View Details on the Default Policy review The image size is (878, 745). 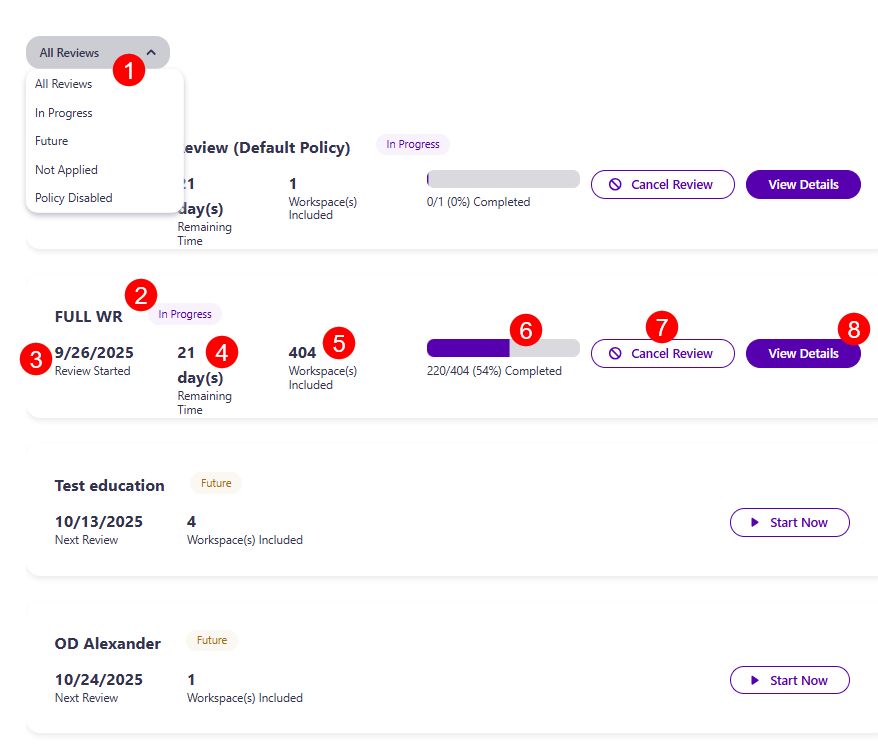tap(803, 184)
